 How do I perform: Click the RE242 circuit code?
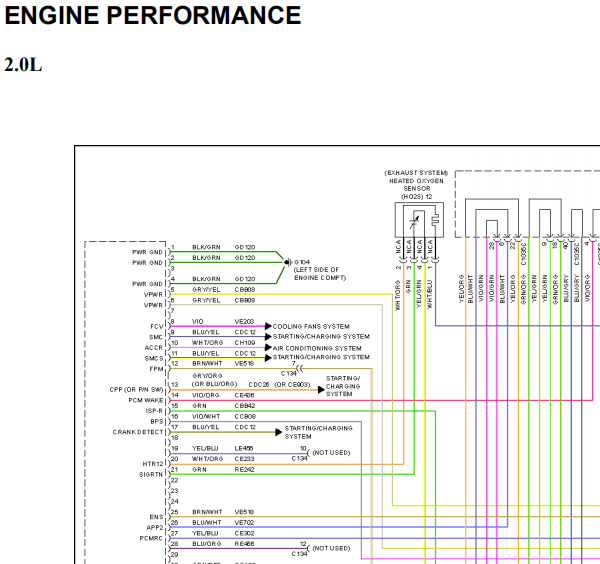coord(244,469)
